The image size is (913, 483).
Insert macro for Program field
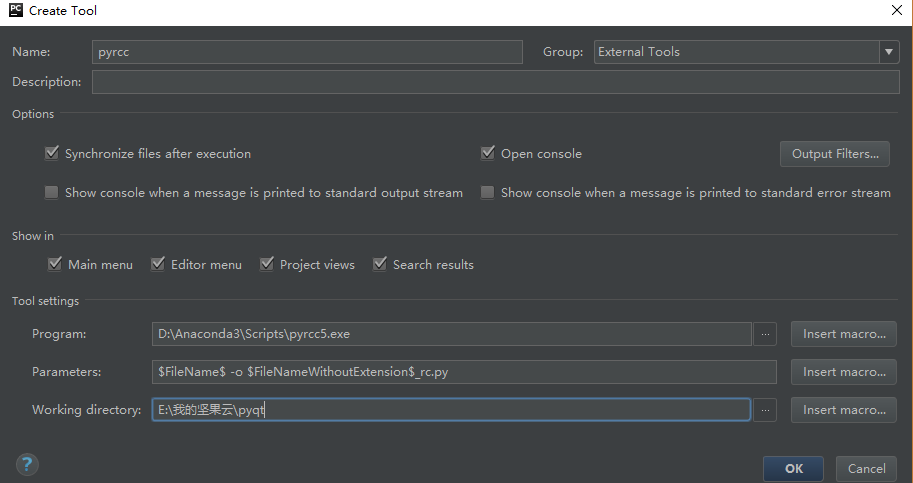tap(843, 334)
